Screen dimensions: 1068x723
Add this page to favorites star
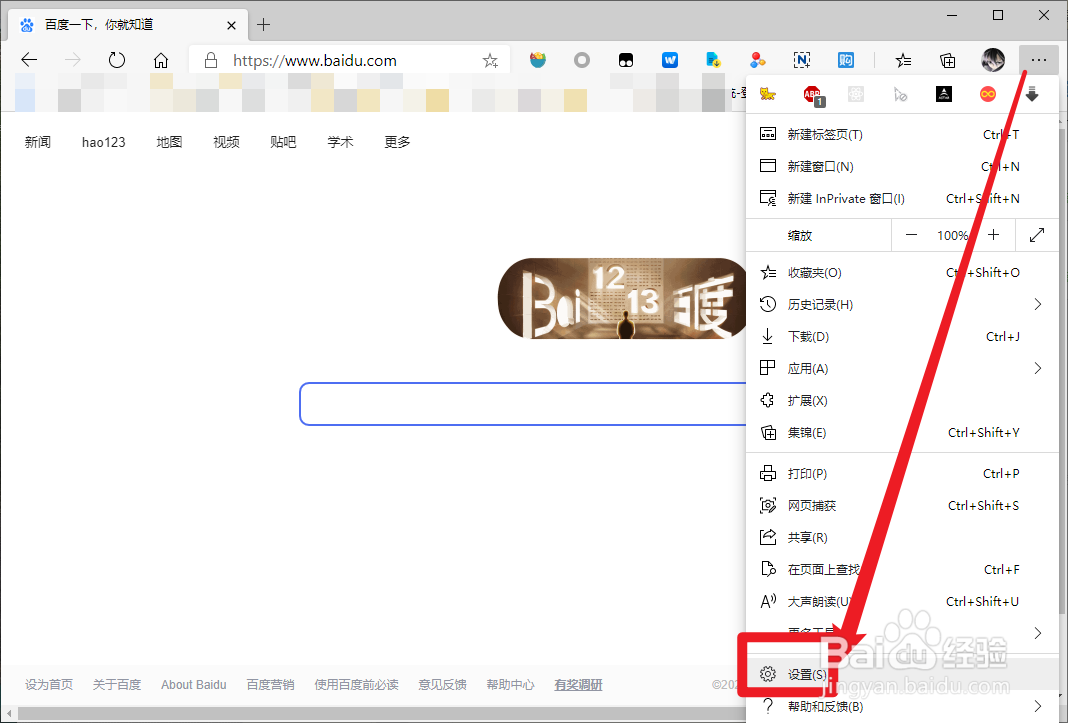[x=490, y=61]
